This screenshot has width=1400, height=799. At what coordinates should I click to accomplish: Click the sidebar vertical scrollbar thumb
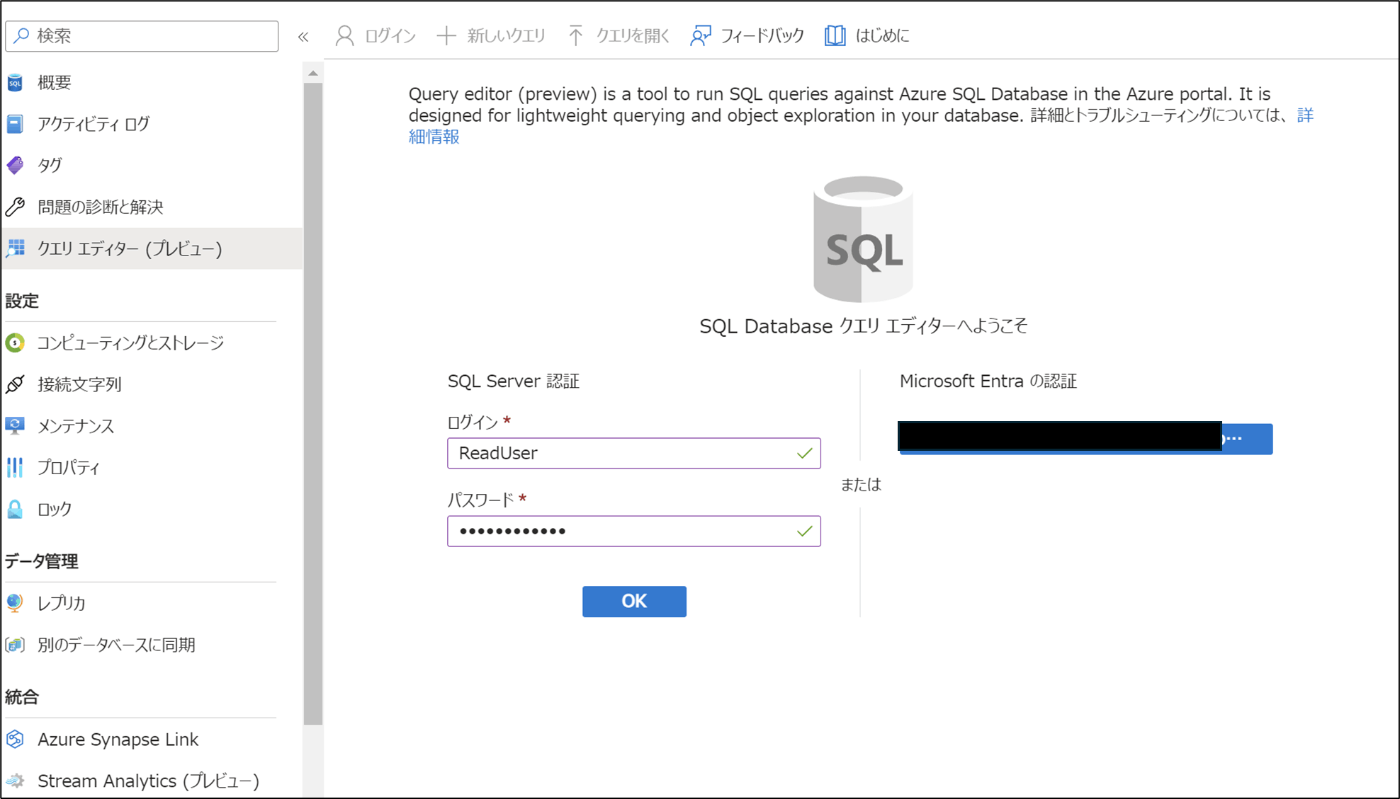(x=313, y=403)
